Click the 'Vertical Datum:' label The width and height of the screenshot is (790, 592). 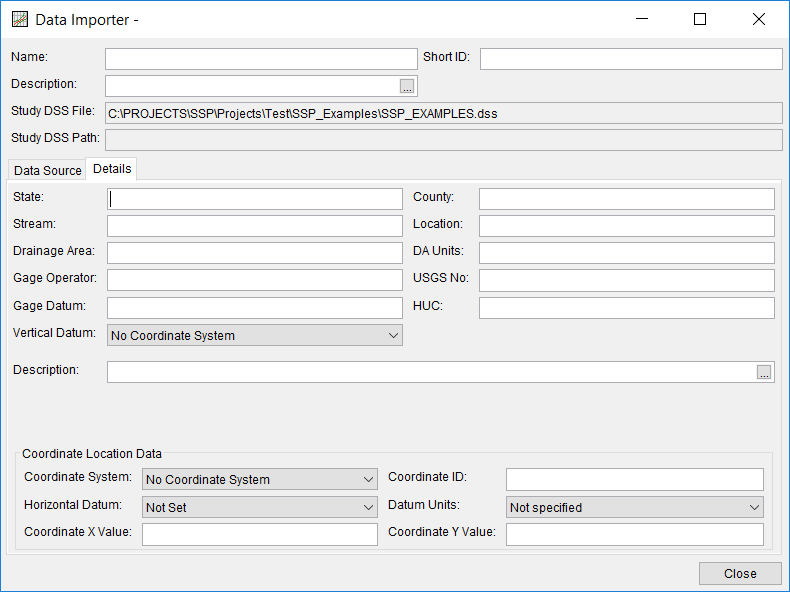54,333
